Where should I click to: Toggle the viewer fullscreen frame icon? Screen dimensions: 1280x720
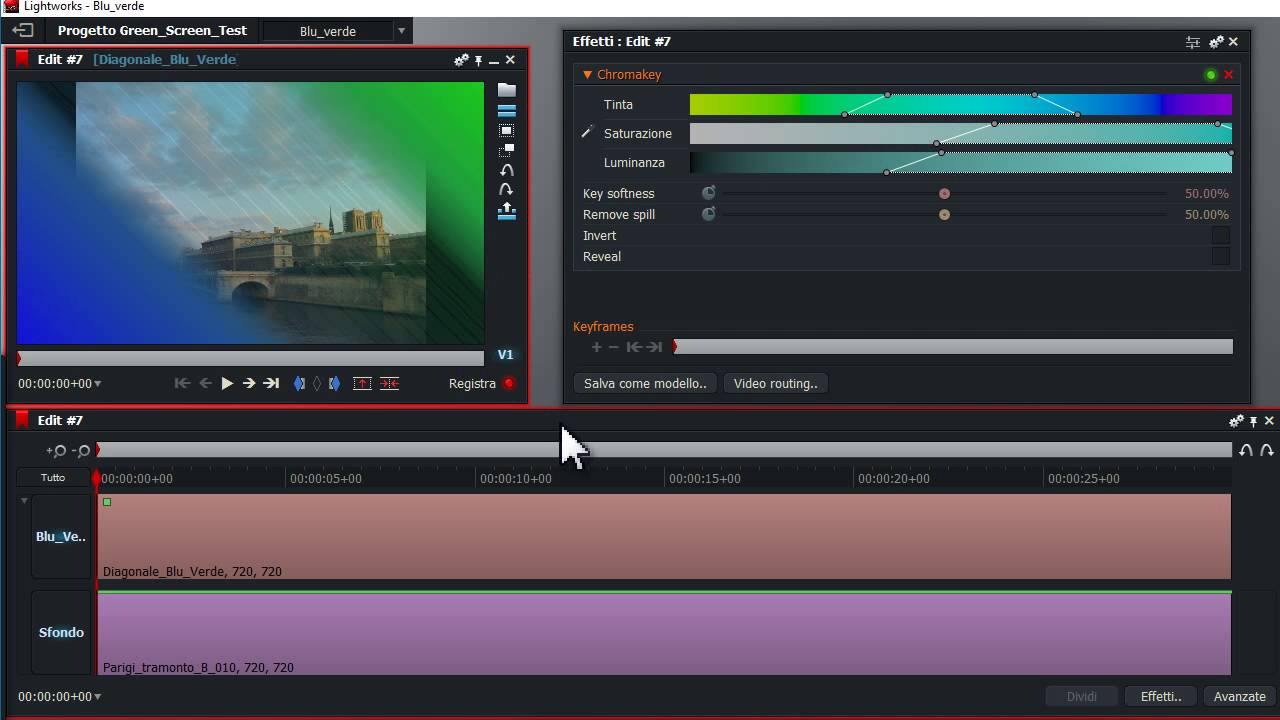[x=507, y=131]
